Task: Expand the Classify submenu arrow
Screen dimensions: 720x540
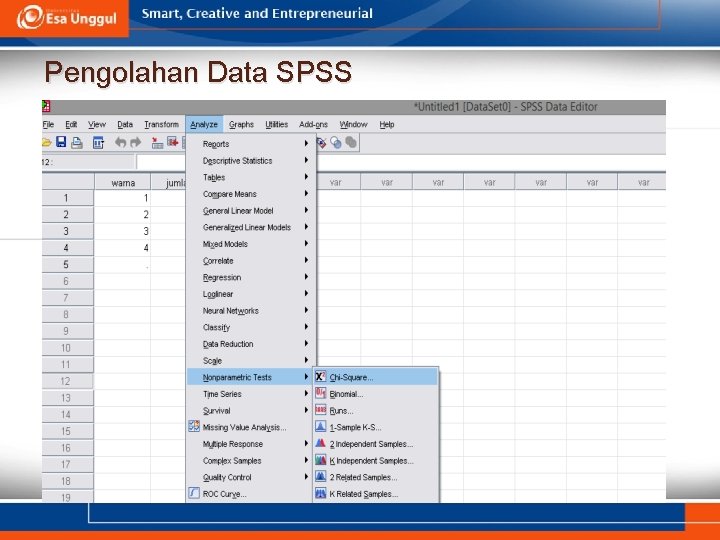Action: click(306, 327)
